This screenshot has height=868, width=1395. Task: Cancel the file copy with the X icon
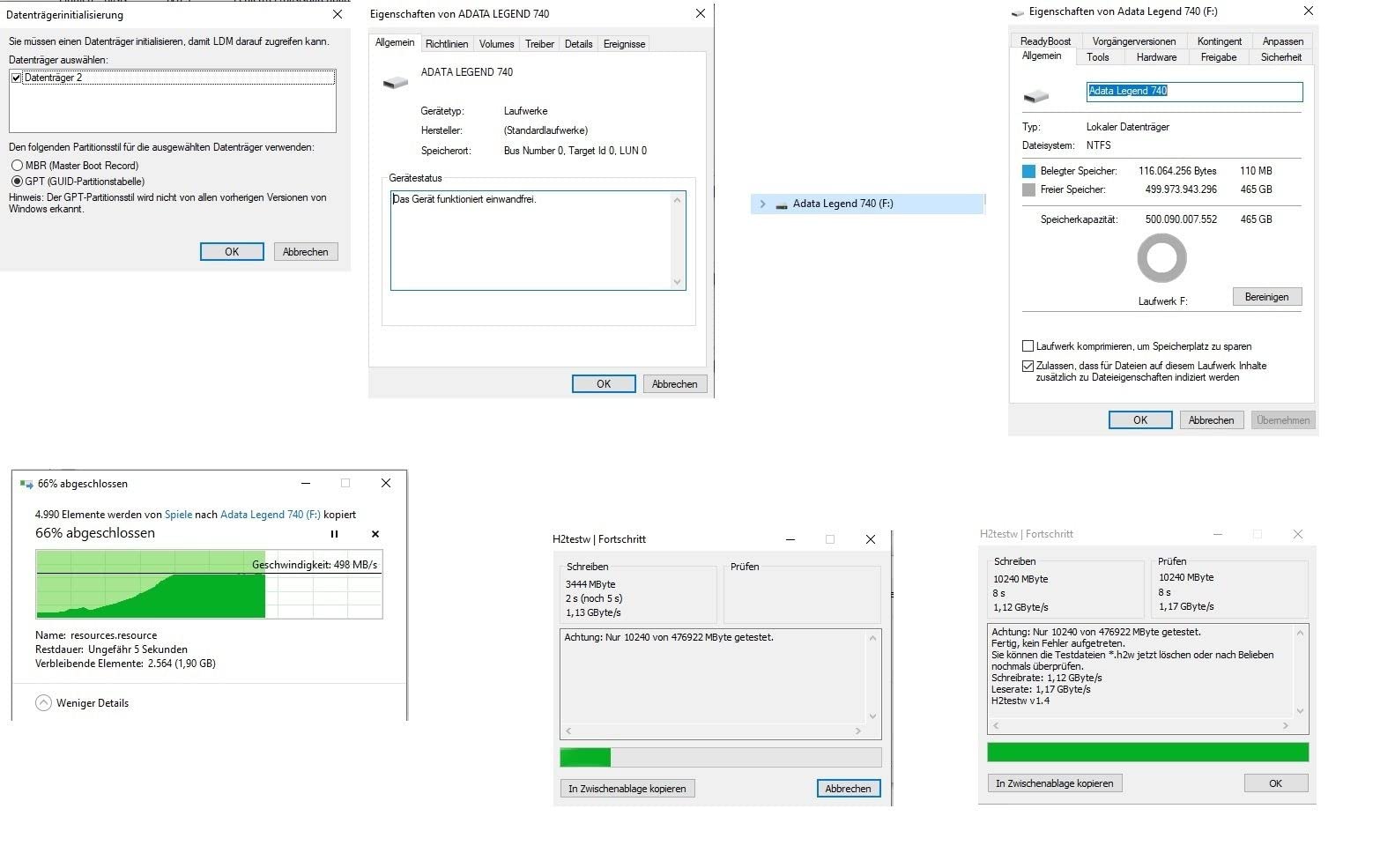click(x=375, y=534)
